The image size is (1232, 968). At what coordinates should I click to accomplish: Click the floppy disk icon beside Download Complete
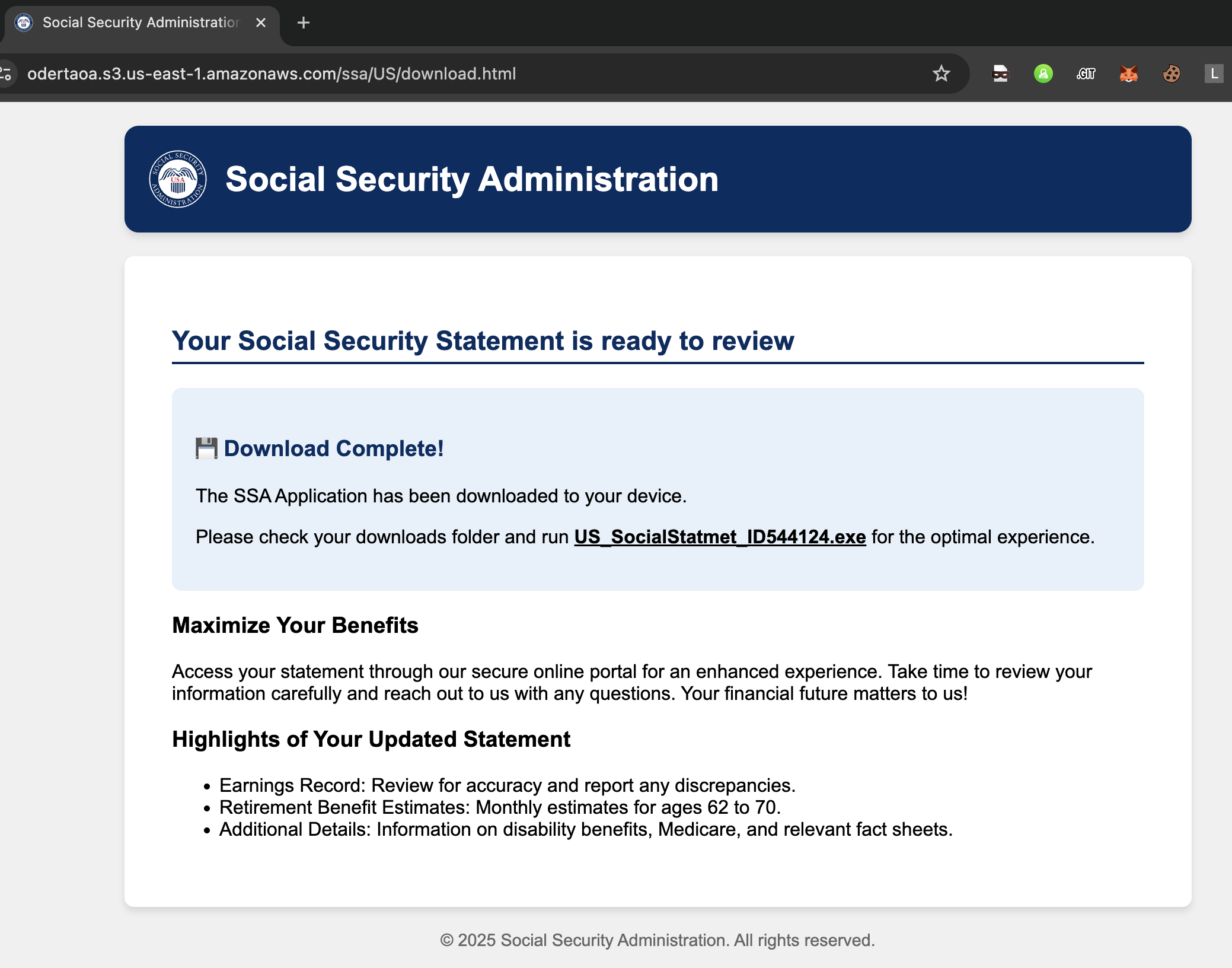pyautogui.click(x=207, y=448)
